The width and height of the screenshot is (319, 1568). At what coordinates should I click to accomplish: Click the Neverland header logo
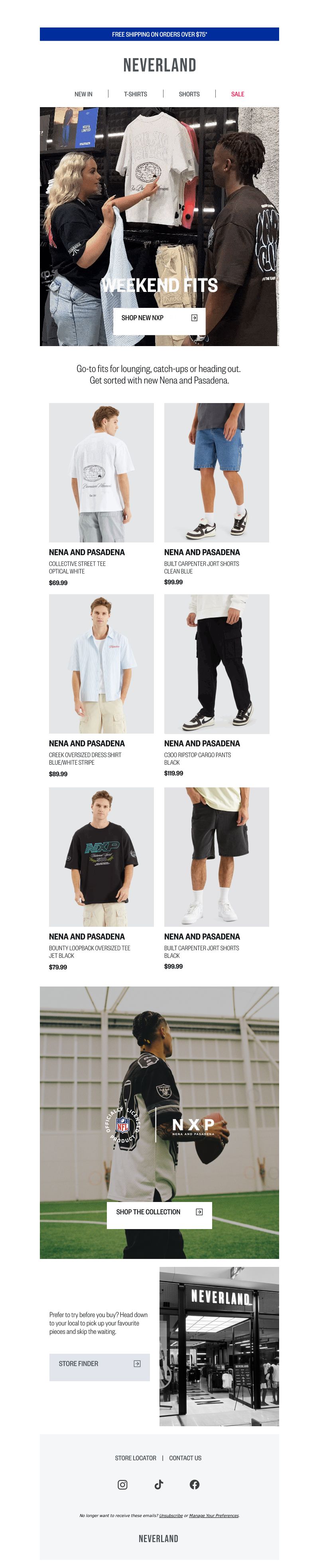coord(159,65)
